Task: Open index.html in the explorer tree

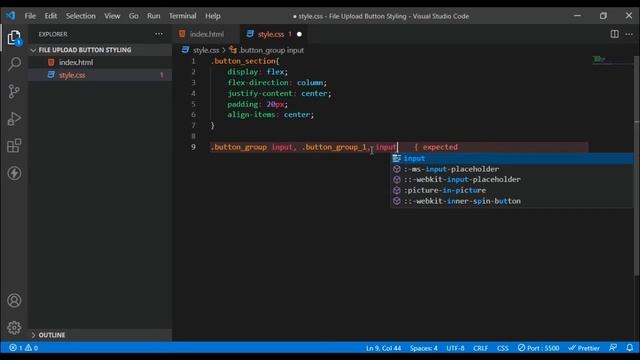Action: (76, 62)
